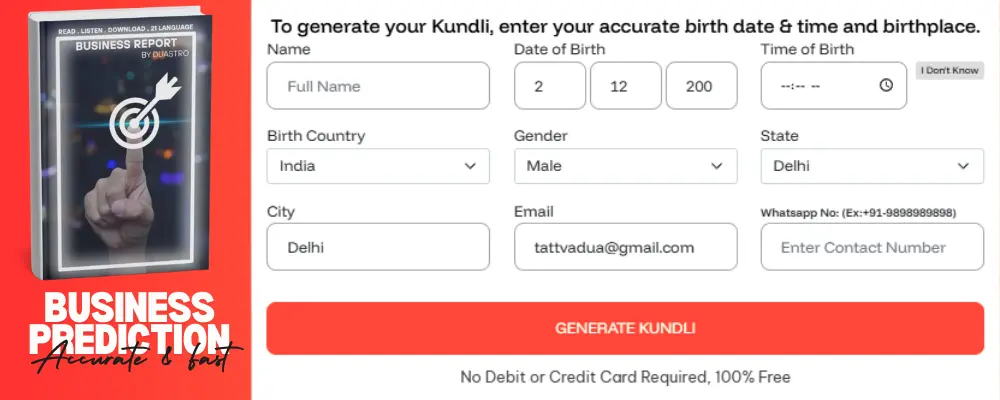Click the Generate Kundli button

625,328
